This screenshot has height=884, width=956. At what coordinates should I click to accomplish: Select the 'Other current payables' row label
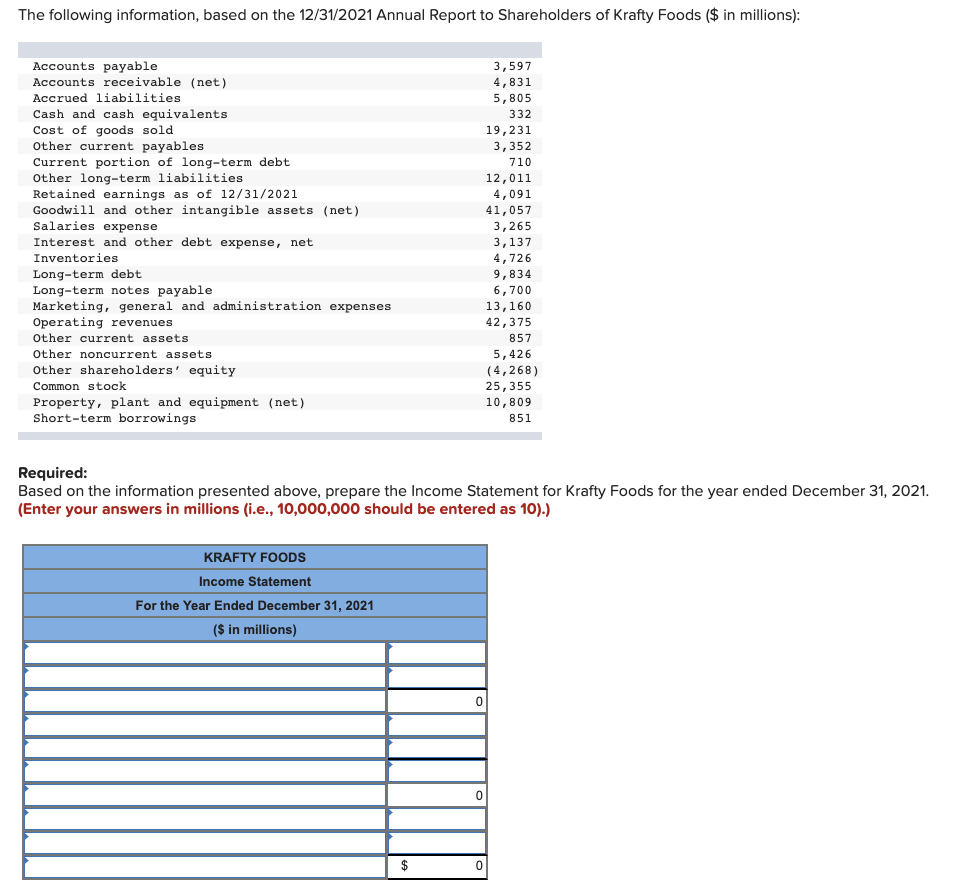tap(118, 146)
